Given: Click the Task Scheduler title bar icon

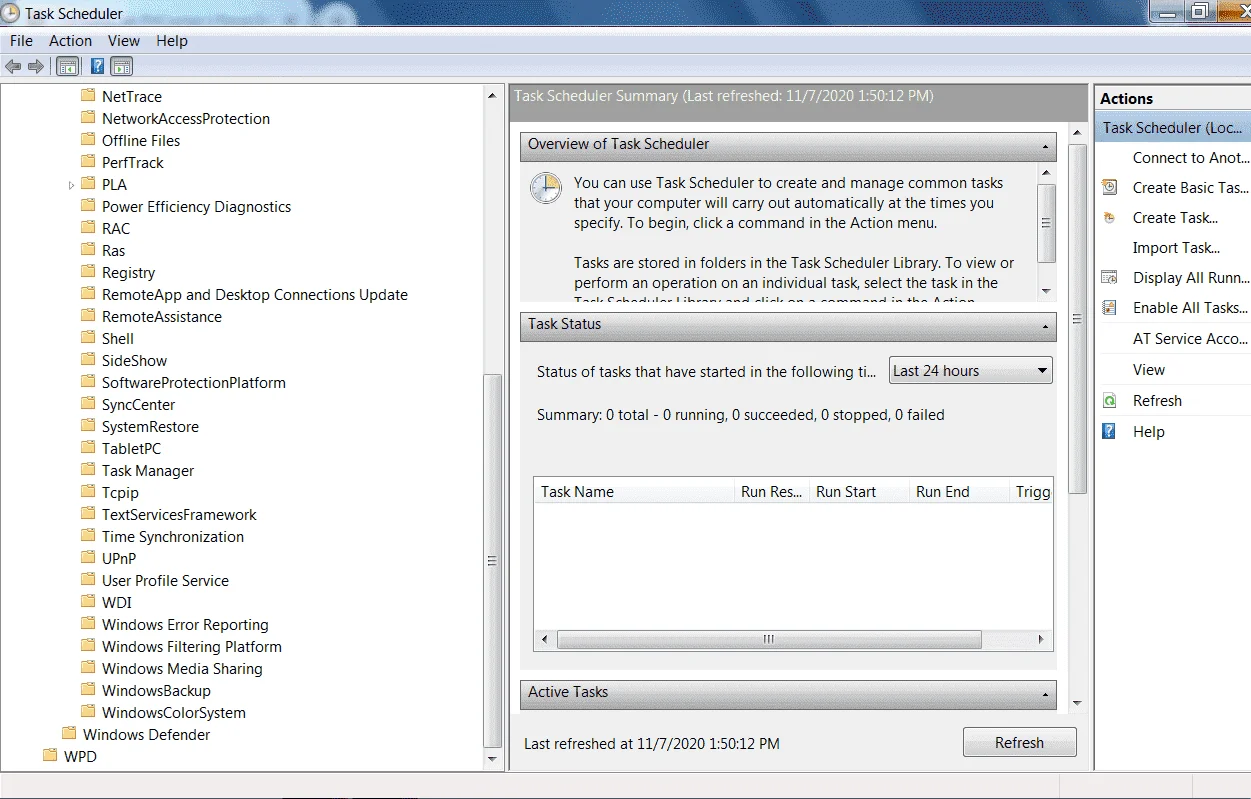Looking at the screenshot, I should [11, 13].
